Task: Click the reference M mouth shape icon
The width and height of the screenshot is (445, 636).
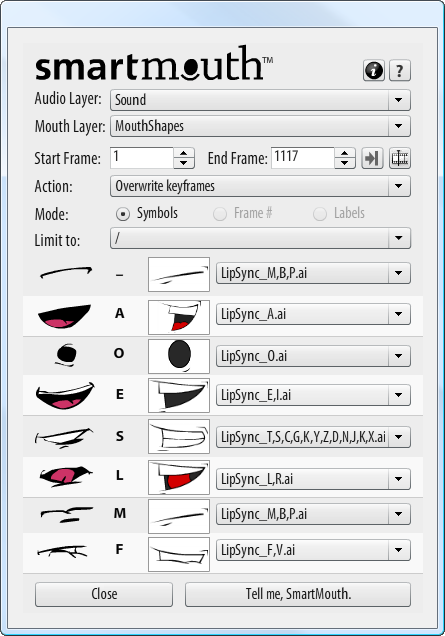Action: pos(67,514)
